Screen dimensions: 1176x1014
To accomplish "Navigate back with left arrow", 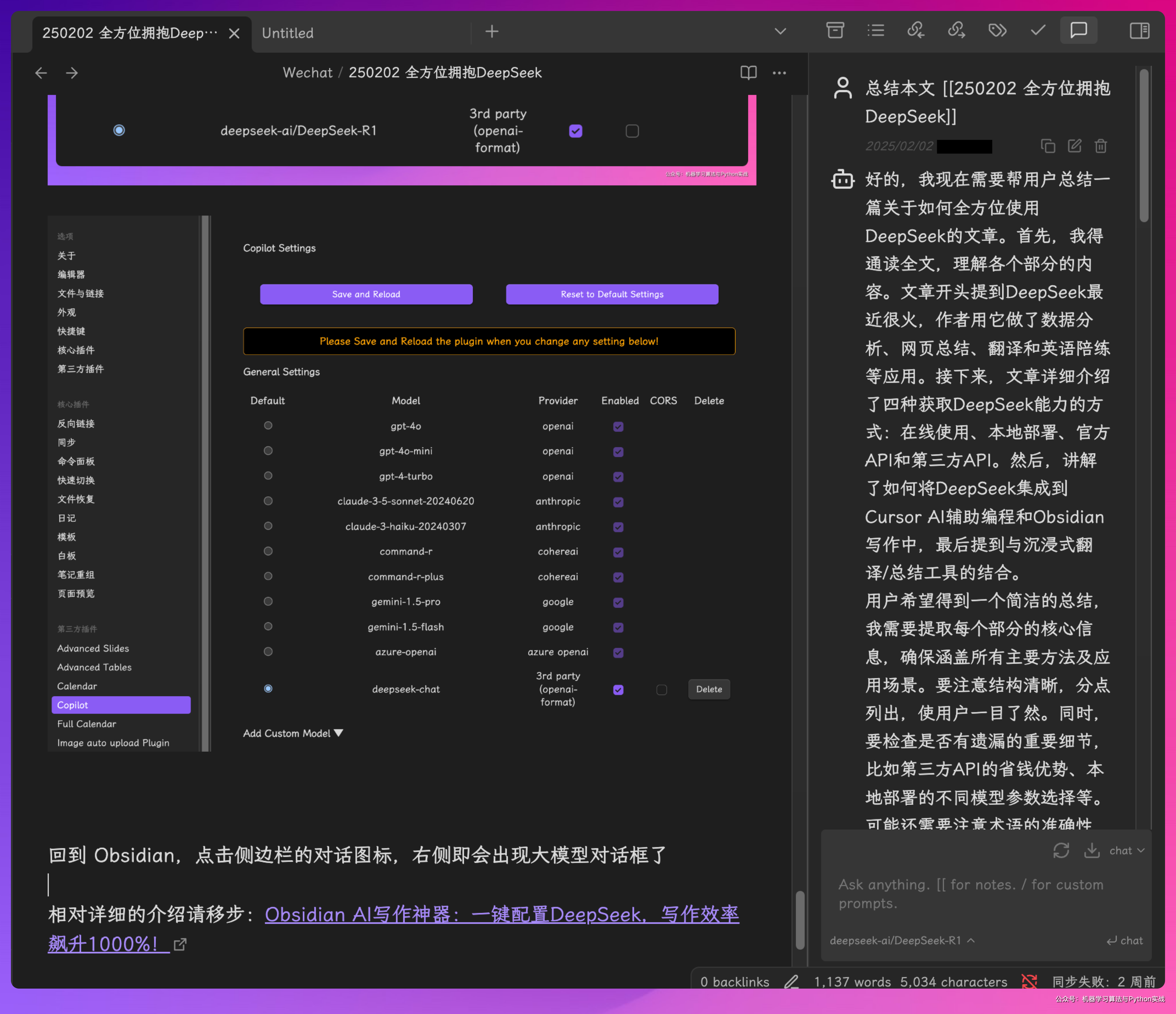I will [41, 73].
